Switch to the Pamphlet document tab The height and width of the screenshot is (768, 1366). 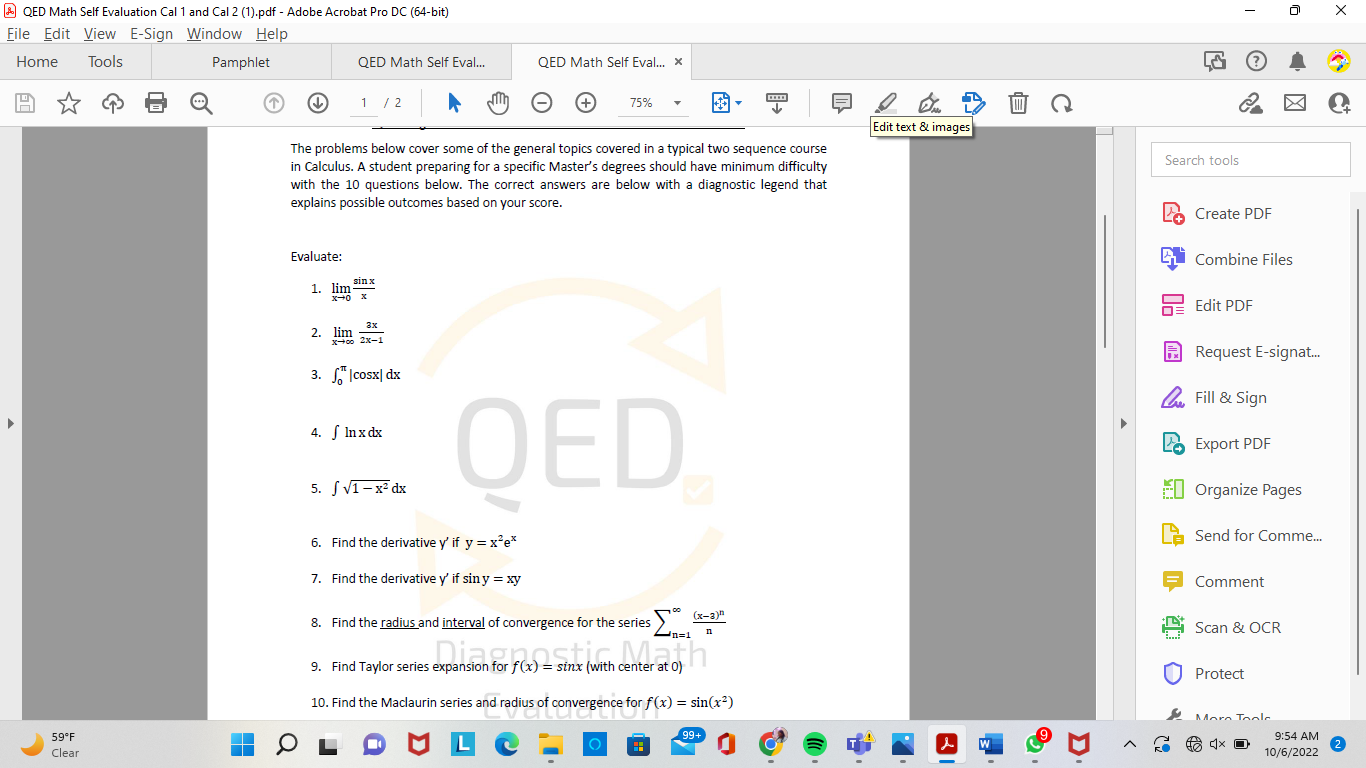tap(240, 61)
